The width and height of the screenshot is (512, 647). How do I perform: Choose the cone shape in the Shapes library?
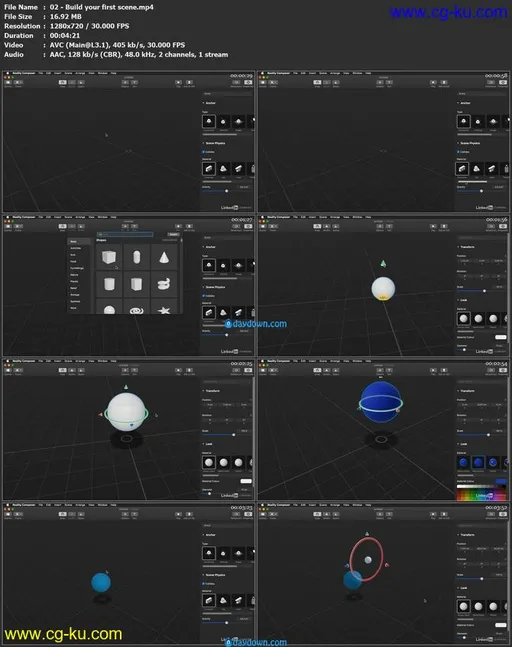[164, 257]
